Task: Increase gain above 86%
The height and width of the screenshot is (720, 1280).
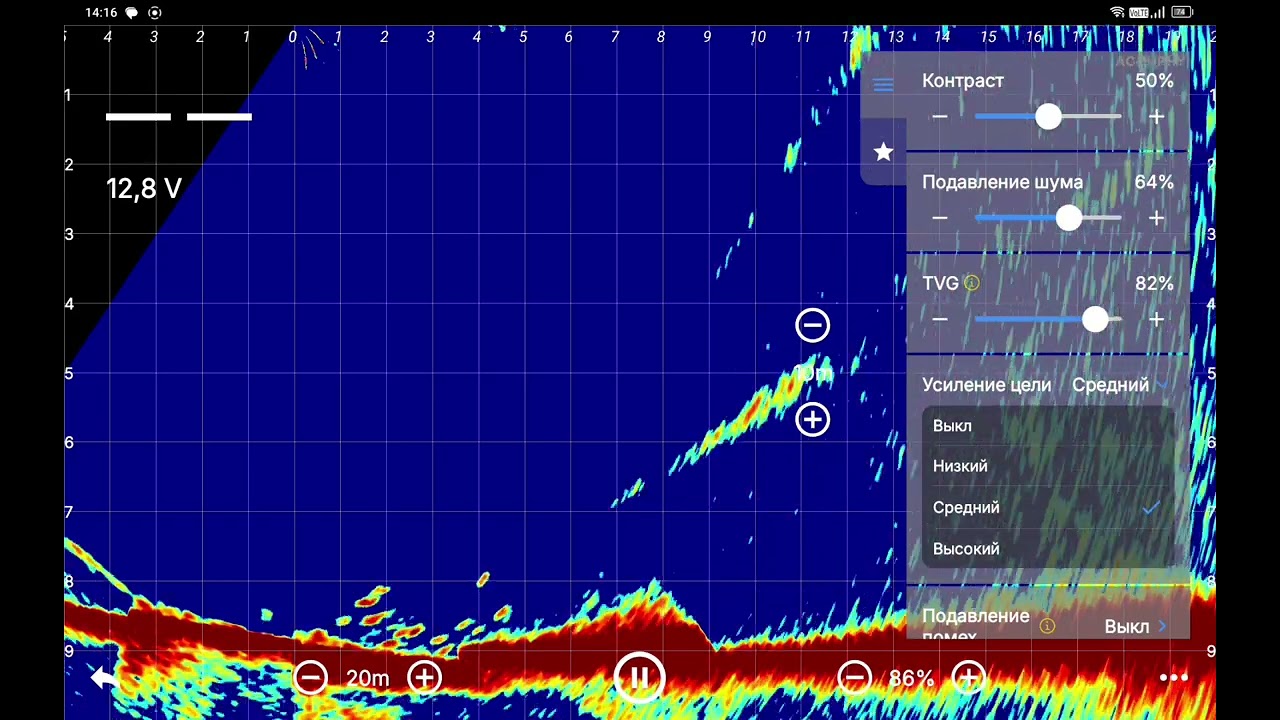Action: [968, 678]
